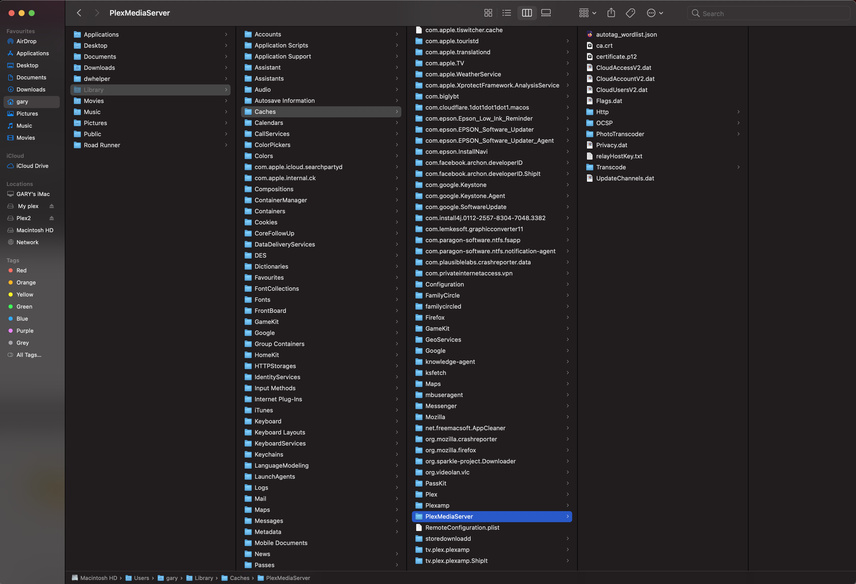Eject the Plex2 volume

pyautogui.click(x=52, y=218)
